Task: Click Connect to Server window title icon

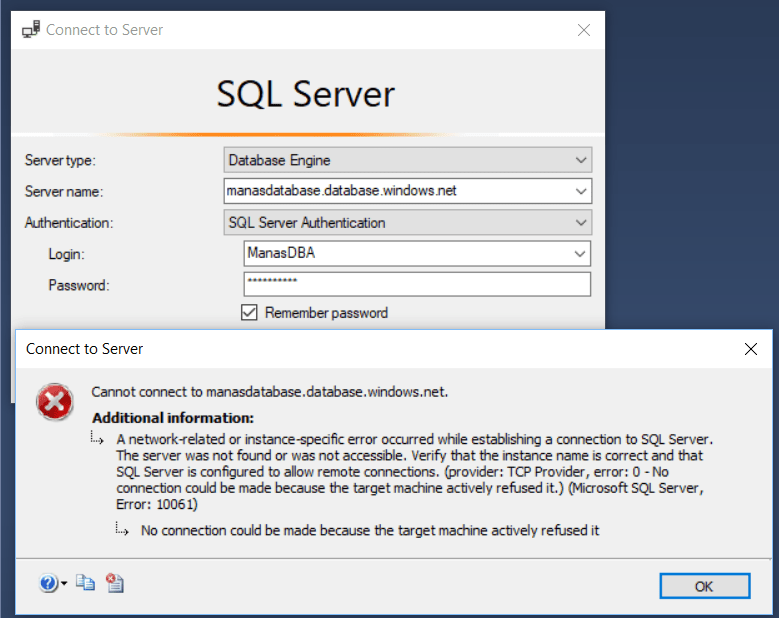Action: coord(31,30)
